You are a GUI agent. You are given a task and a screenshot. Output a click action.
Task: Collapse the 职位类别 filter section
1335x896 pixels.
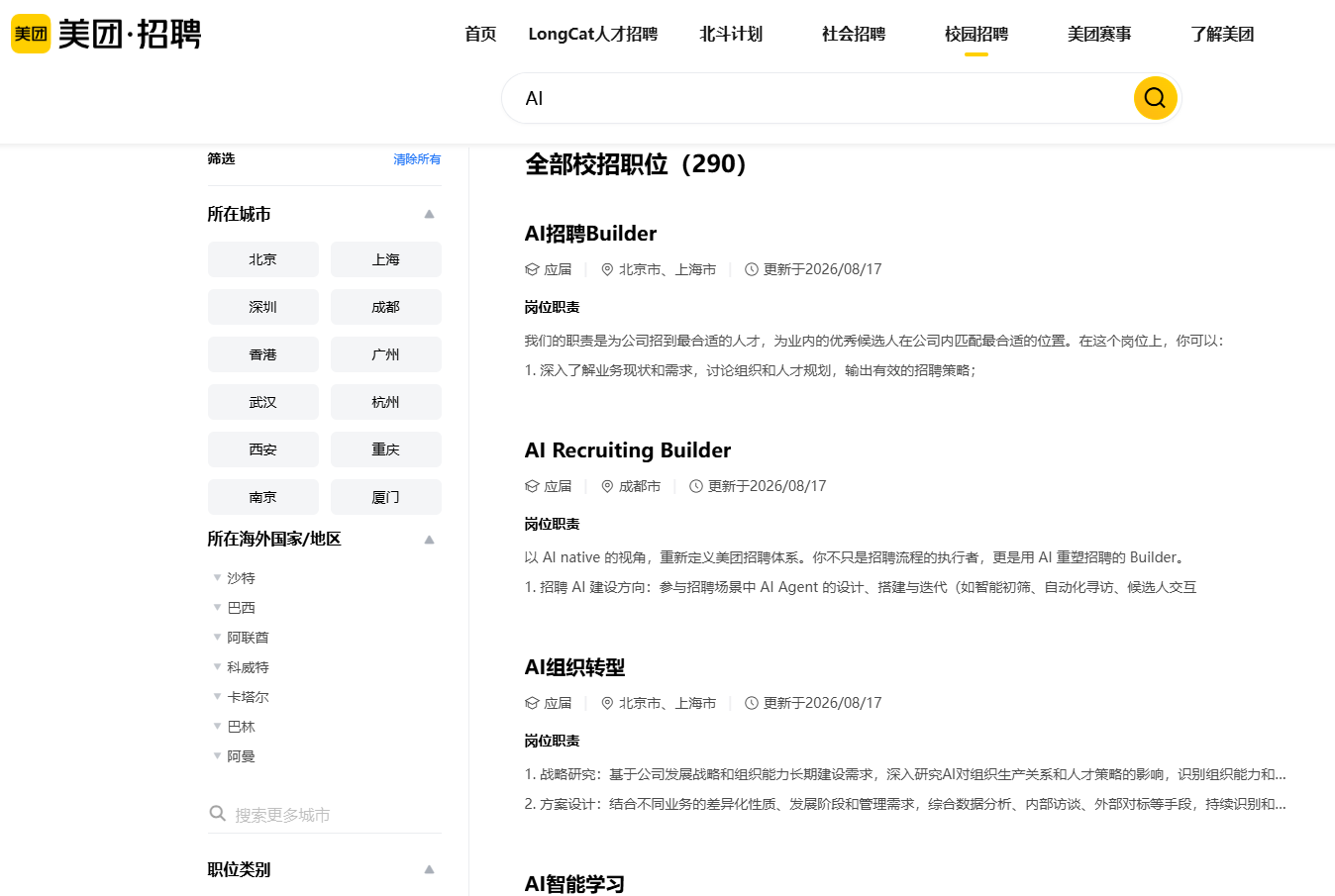pyautogui.click(x=429, y=869)
